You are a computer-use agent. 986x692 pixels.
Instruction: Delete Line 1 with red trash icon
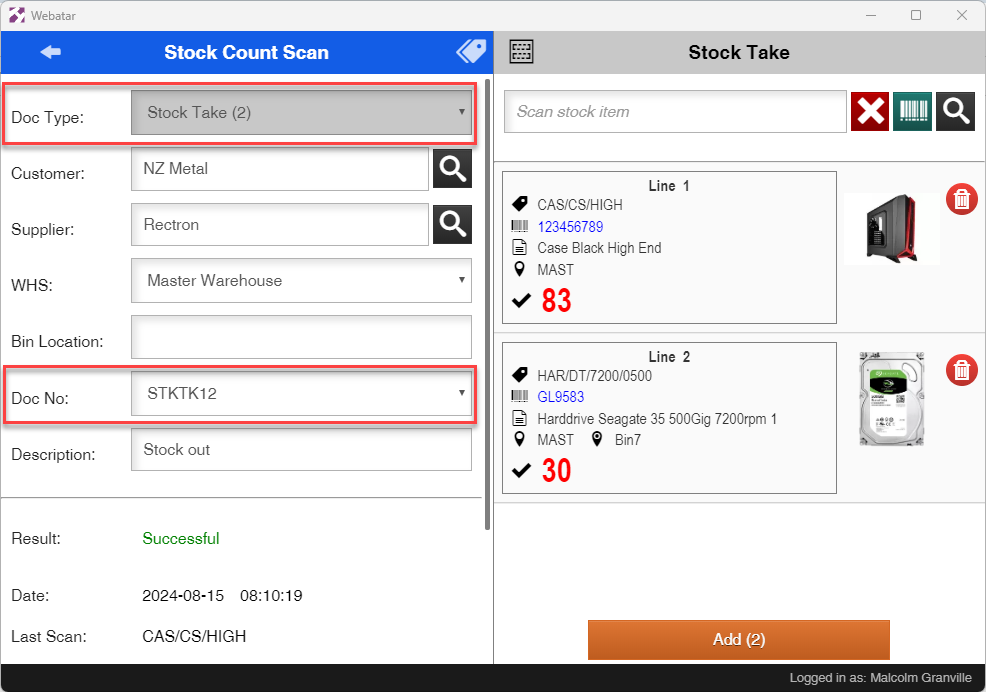pyautogui.click(x=961, y=199)
